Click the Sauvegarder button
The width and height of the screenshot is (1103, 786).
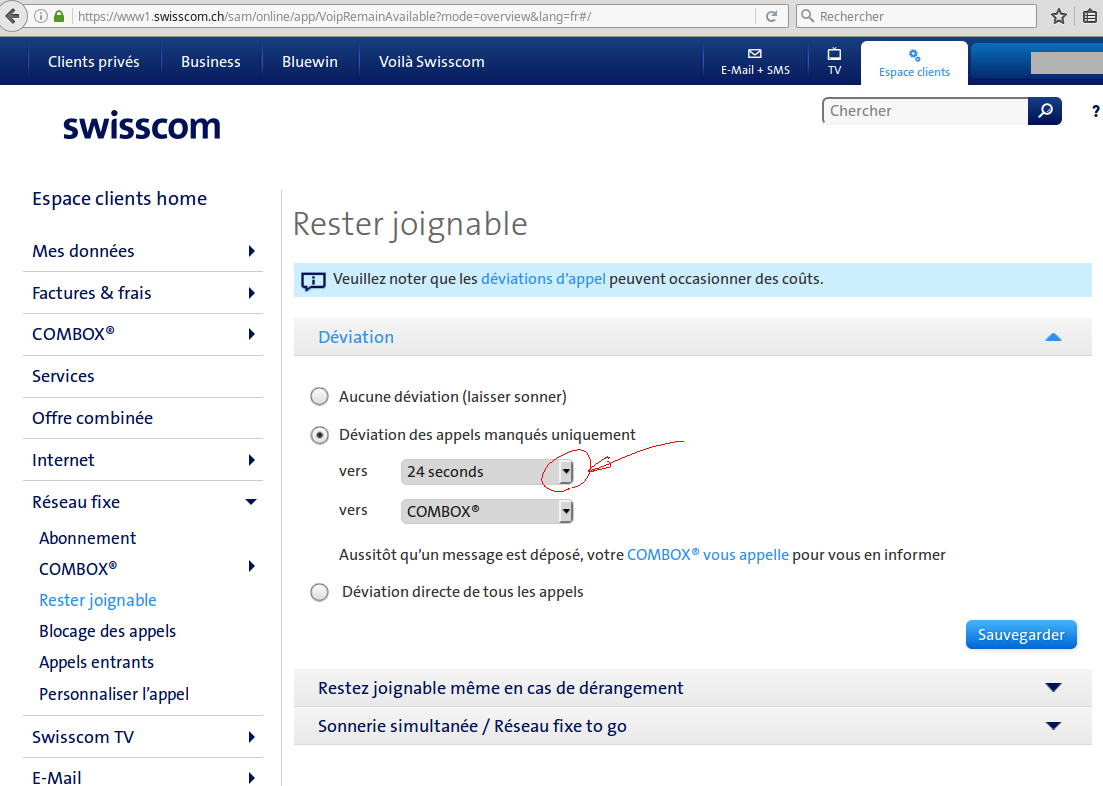click(x=1021, y=634)
